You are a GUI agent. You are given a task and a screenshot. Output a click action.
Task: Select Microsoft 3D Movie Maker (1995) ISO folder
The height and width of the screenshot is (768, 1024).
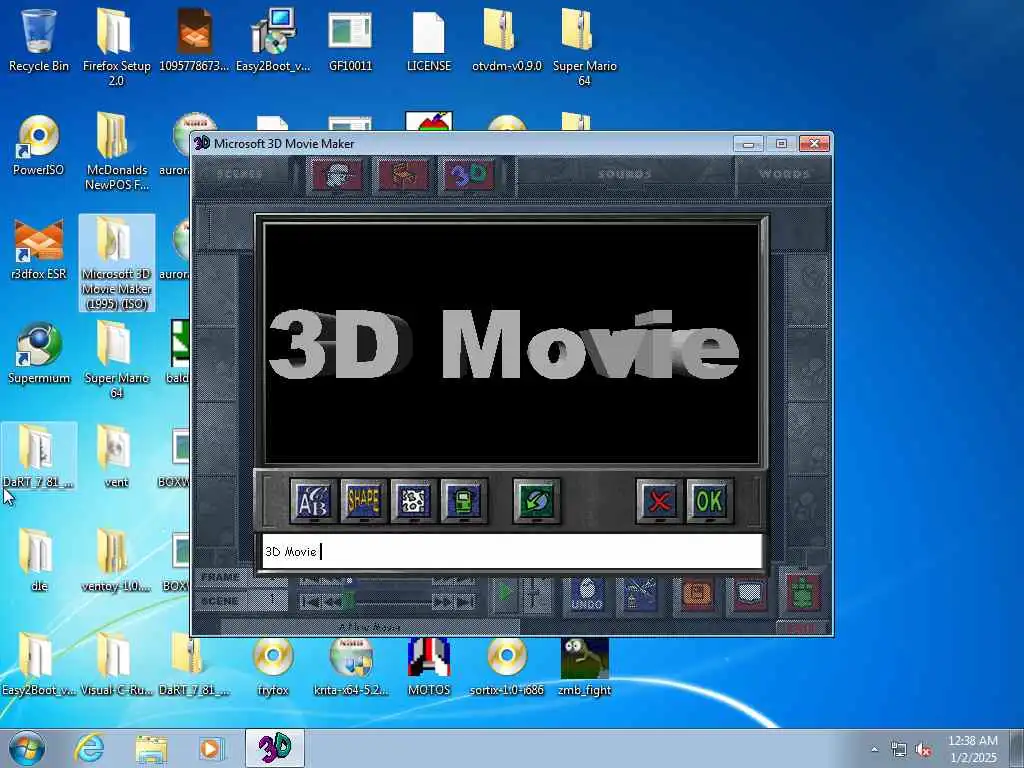click(116, 263)
